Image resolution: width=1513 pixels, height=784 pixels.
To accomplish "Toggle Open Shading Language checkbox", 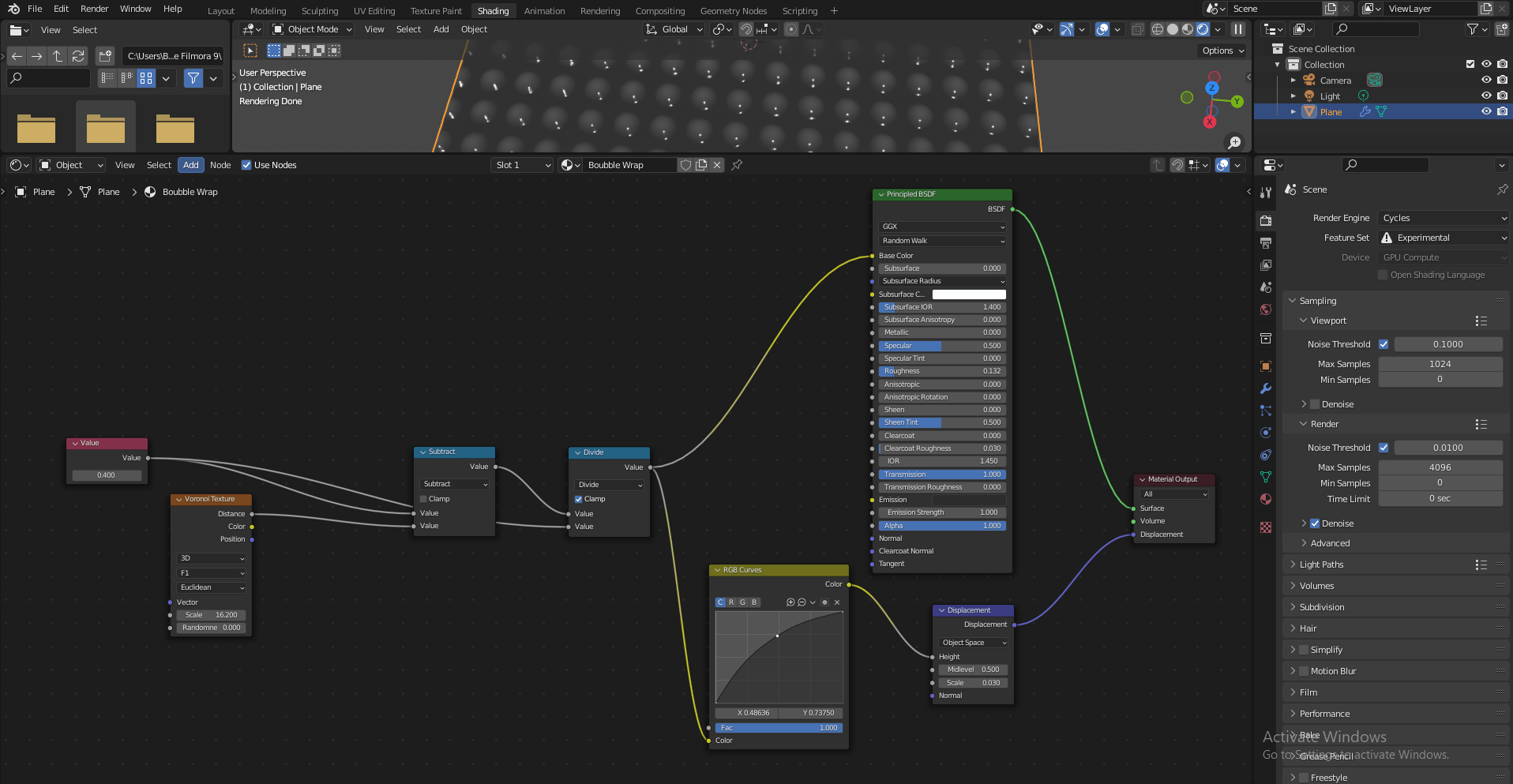I will coord(1383,274).
